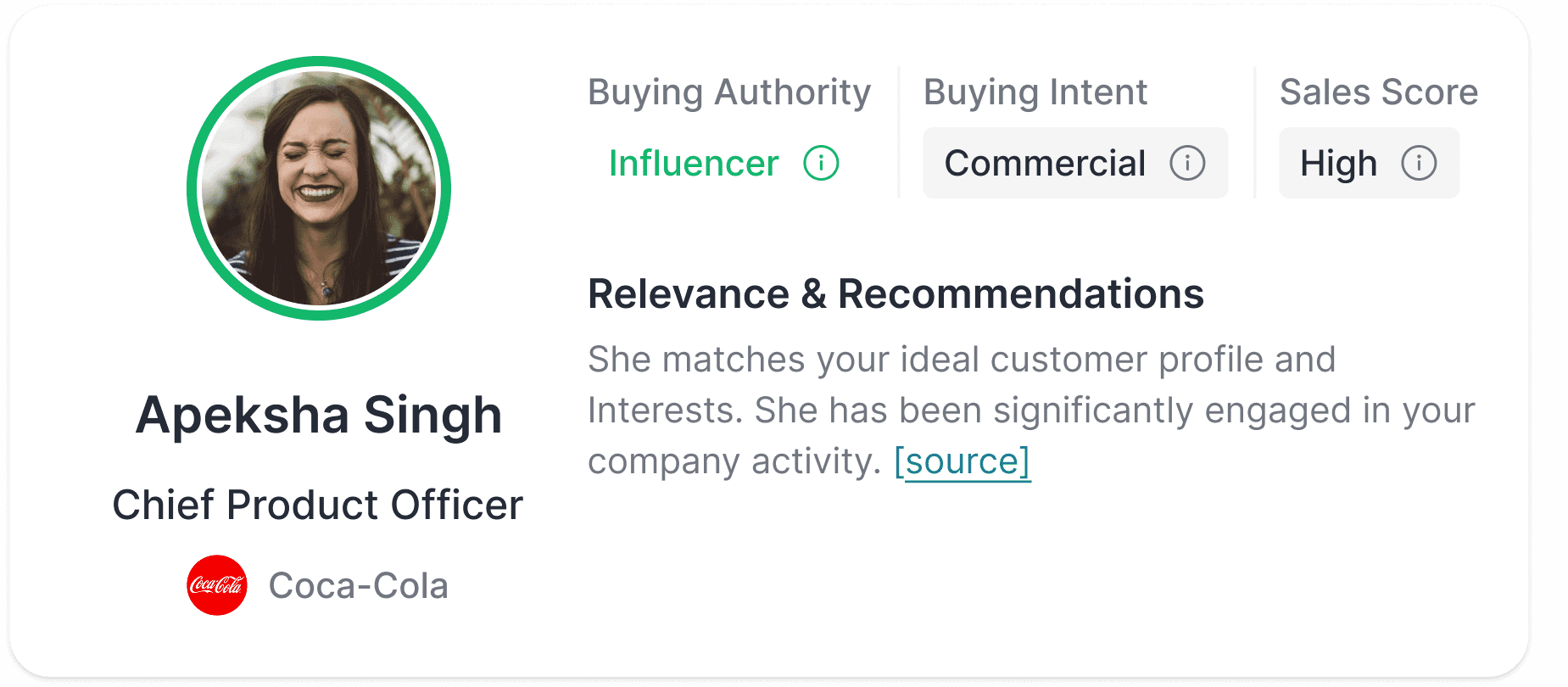Click the Buying Authority heading
Viewport: 1568px width, 687px height.
coord(729,92)
